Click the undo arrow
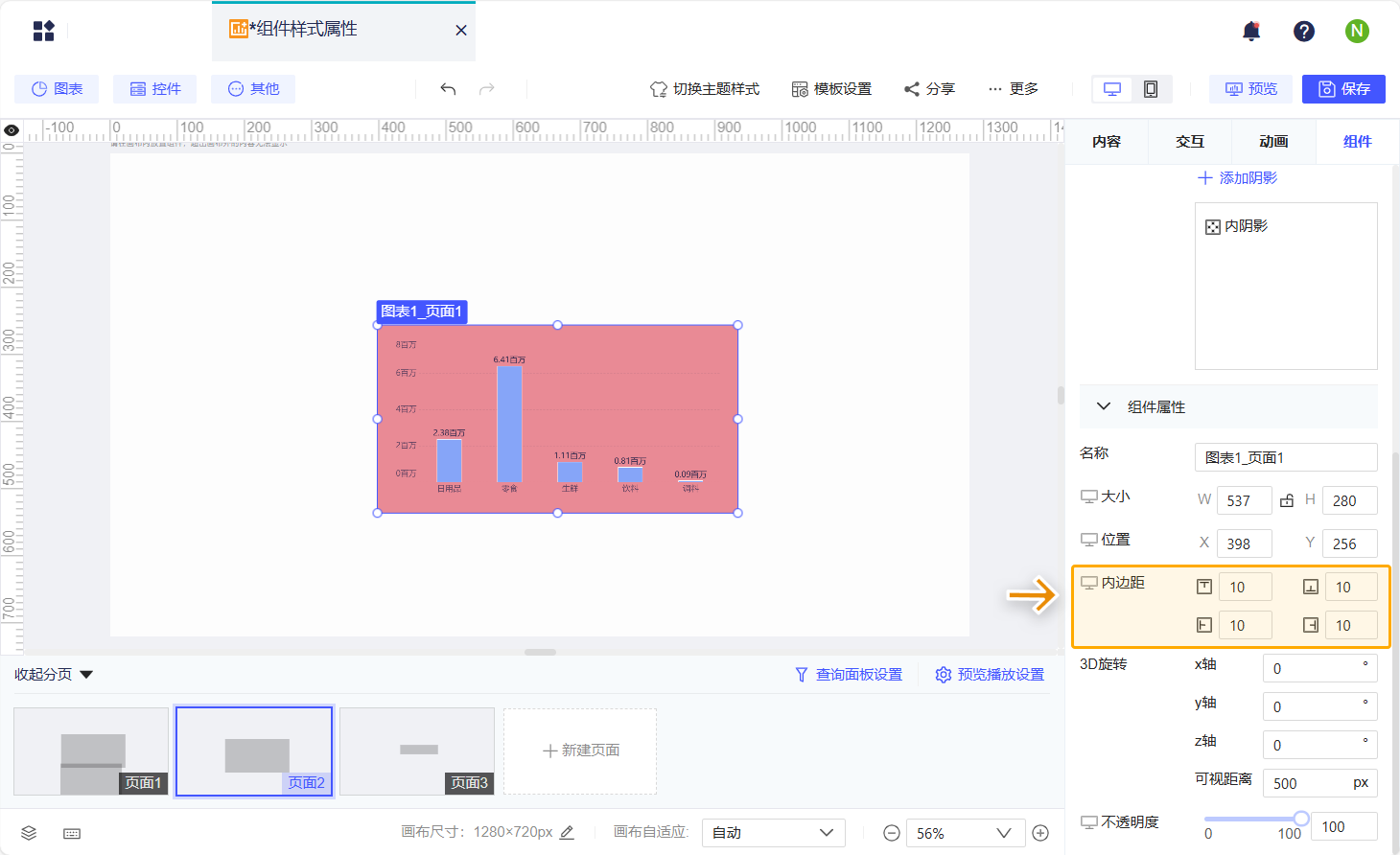This screenshot has width=1400, height=855. pos(448,89)
